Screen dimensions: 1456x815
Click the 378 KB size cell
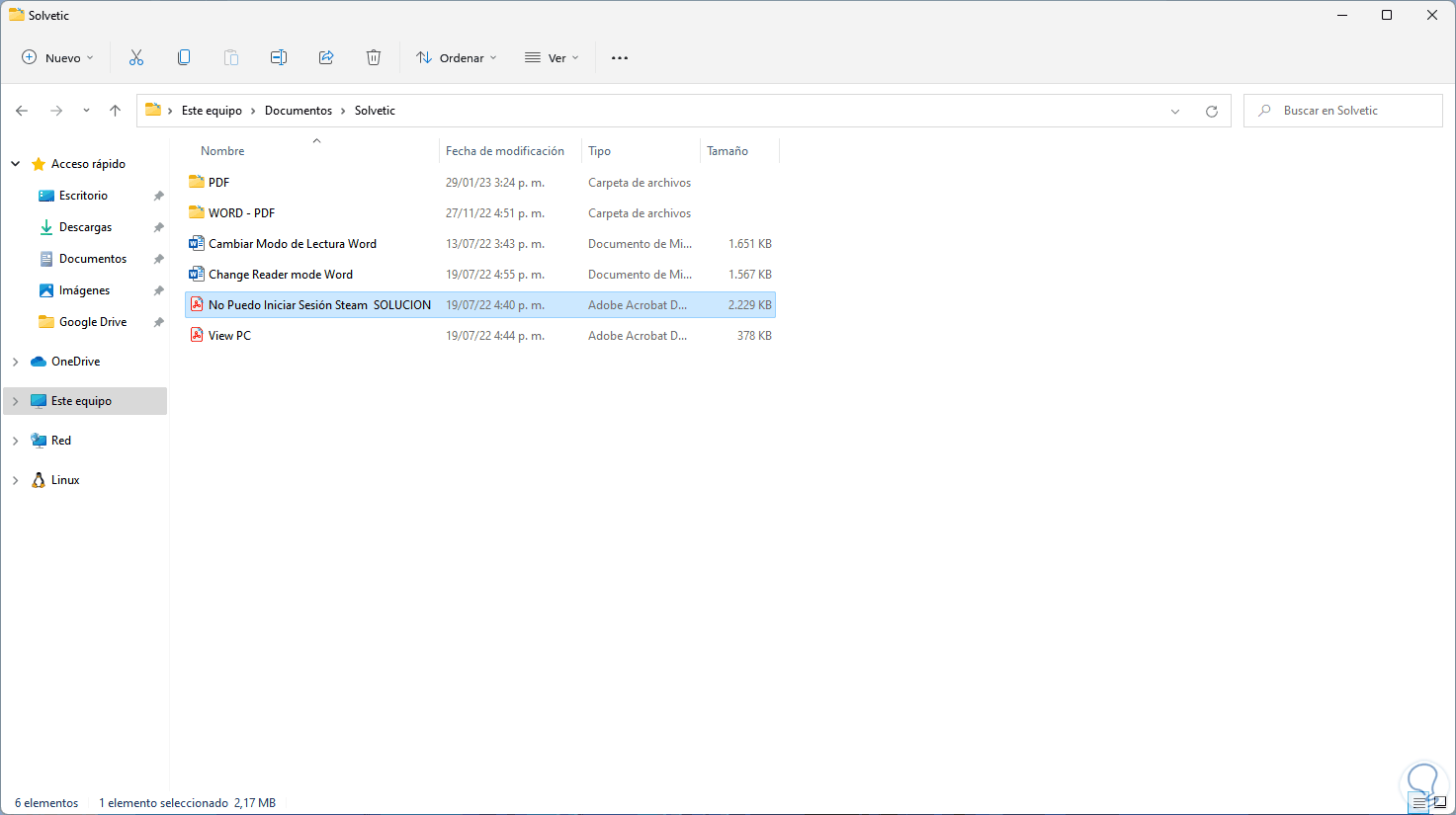(754, 336)
